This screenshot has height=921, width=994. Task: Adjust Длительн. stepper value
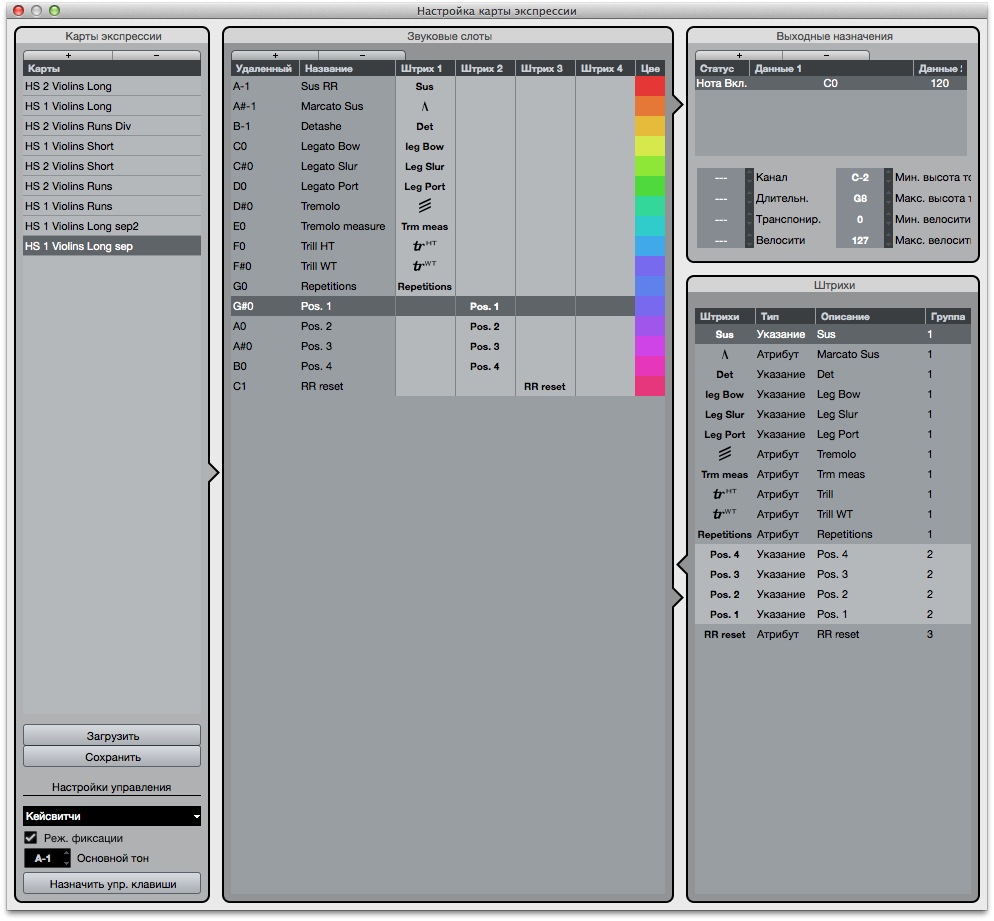(x=749, y=198)
